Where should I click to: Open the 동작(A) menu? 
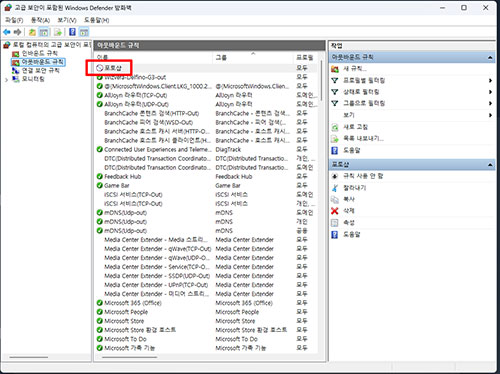[40, 20]
